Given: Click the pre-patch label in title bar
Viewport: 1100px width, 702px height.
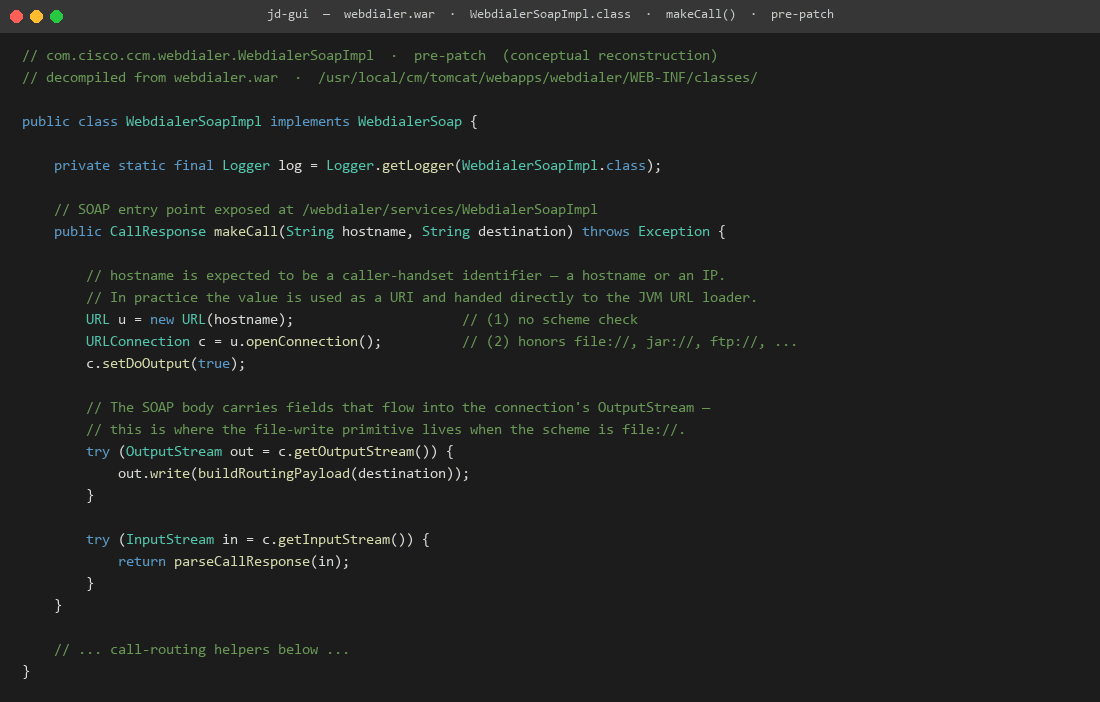Looking at the screenshot, I should 802,15.
